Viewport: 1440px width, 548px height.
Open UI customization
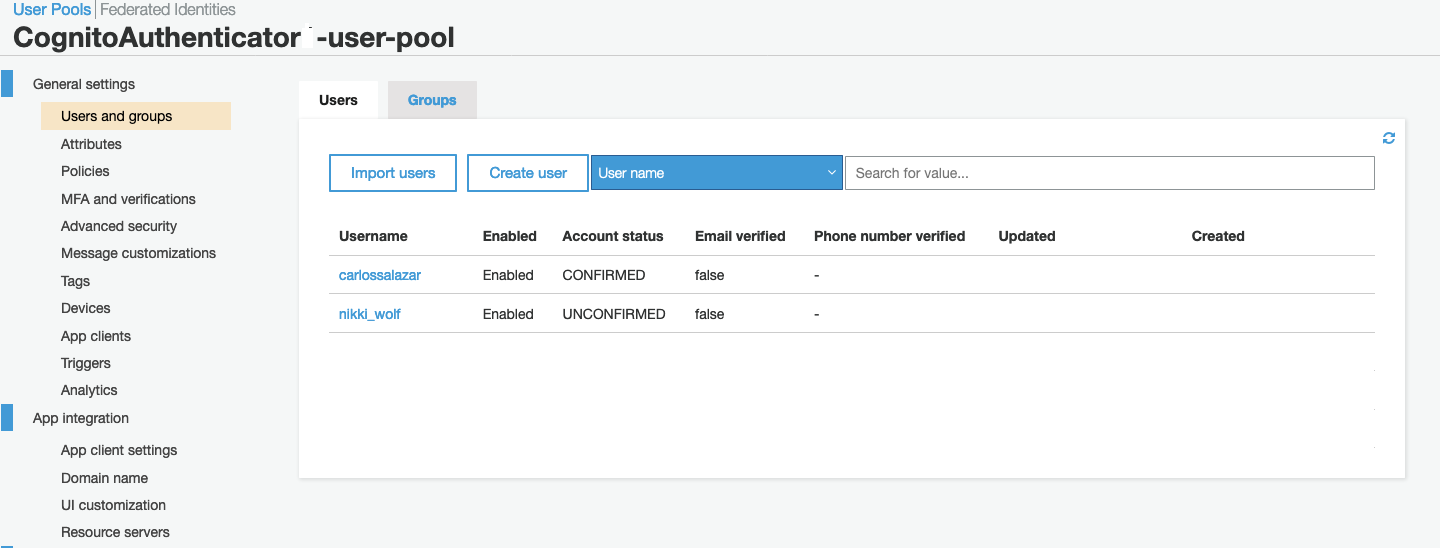pyautogui.click(x=113, y=505)
